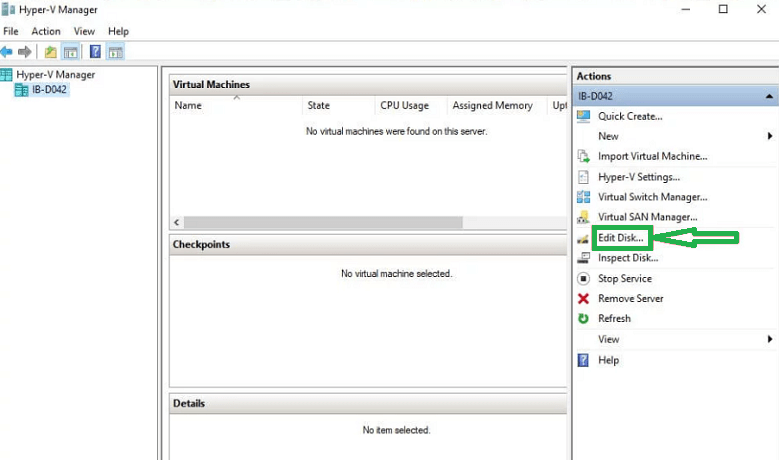Click the blue Help question mark toolbar icon
This screenshot has width=779, height=460.
pos(95,52)
